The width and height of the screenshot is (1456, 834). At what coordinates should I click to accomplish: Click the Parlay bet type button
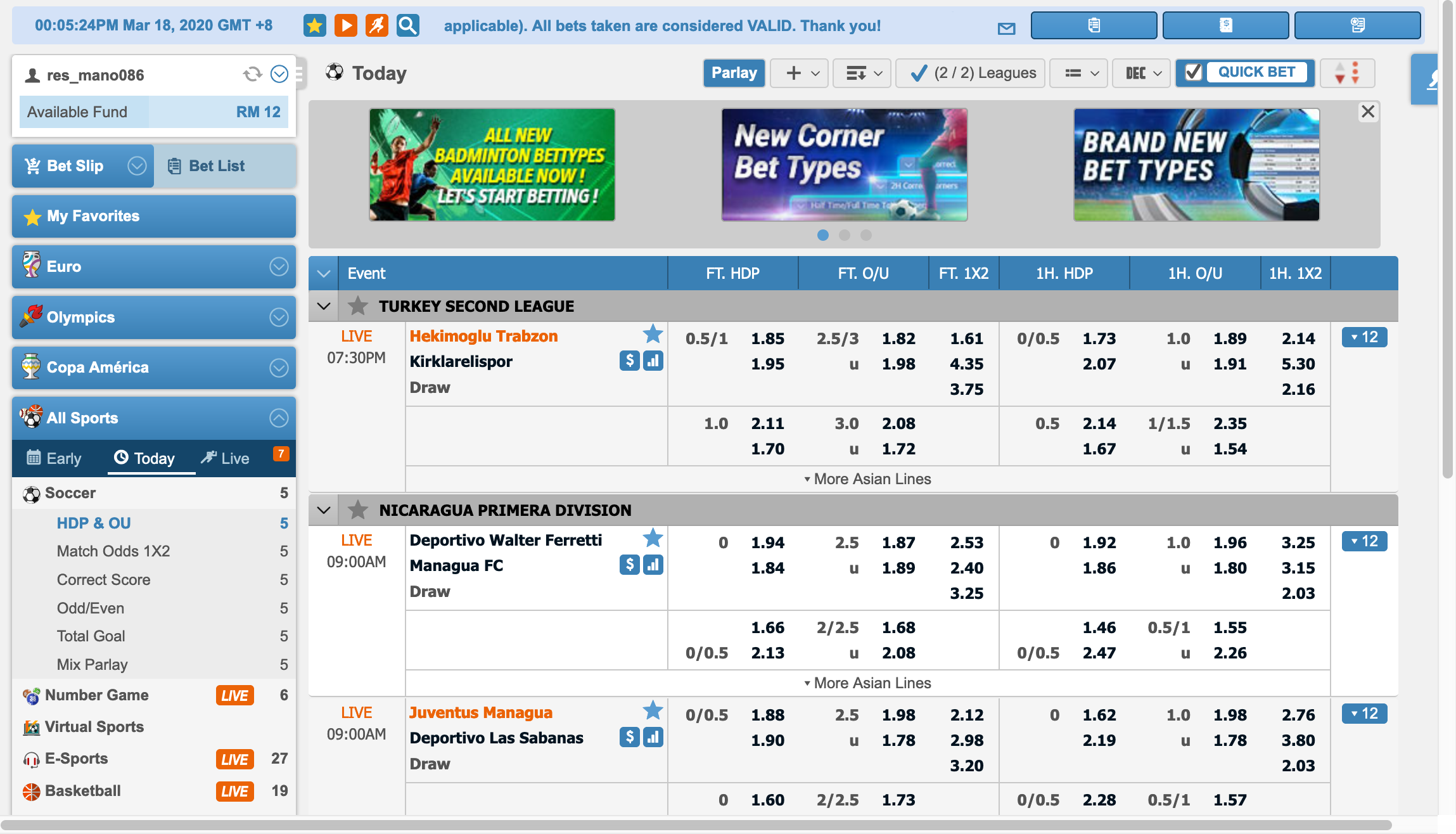tap(733, 72)
